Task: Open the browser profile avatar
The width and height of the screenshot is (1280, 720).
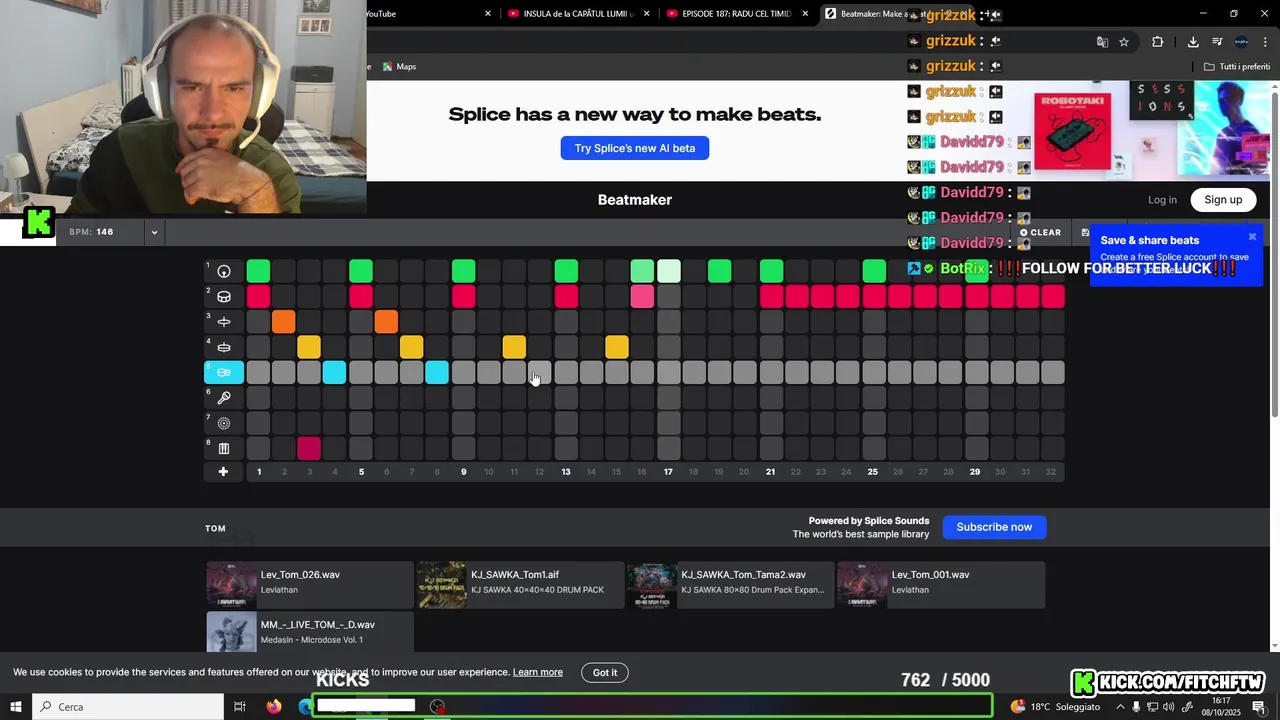Action: pyautogui.click(x=1241, y=42)
